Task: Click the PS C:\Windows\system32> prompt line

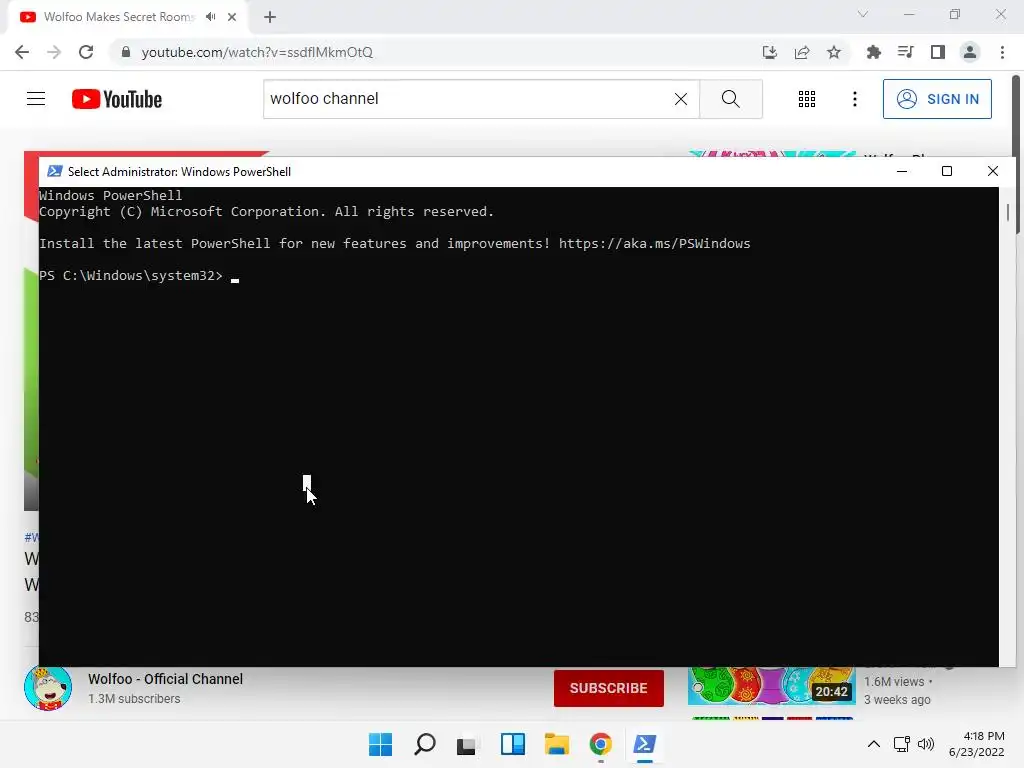Action: pyautogui.click(x=131, y=276)
